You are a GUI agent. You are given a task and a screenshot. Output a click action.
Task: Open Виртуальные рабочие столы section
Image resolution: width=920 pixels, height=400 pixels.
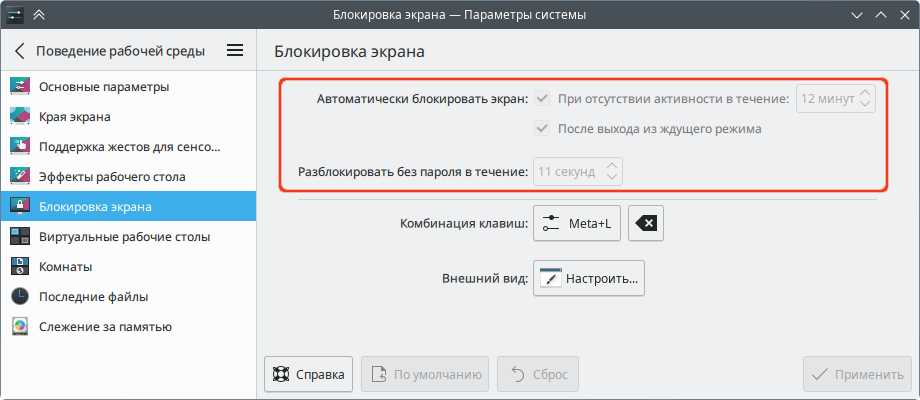click(x=128, y=237)
